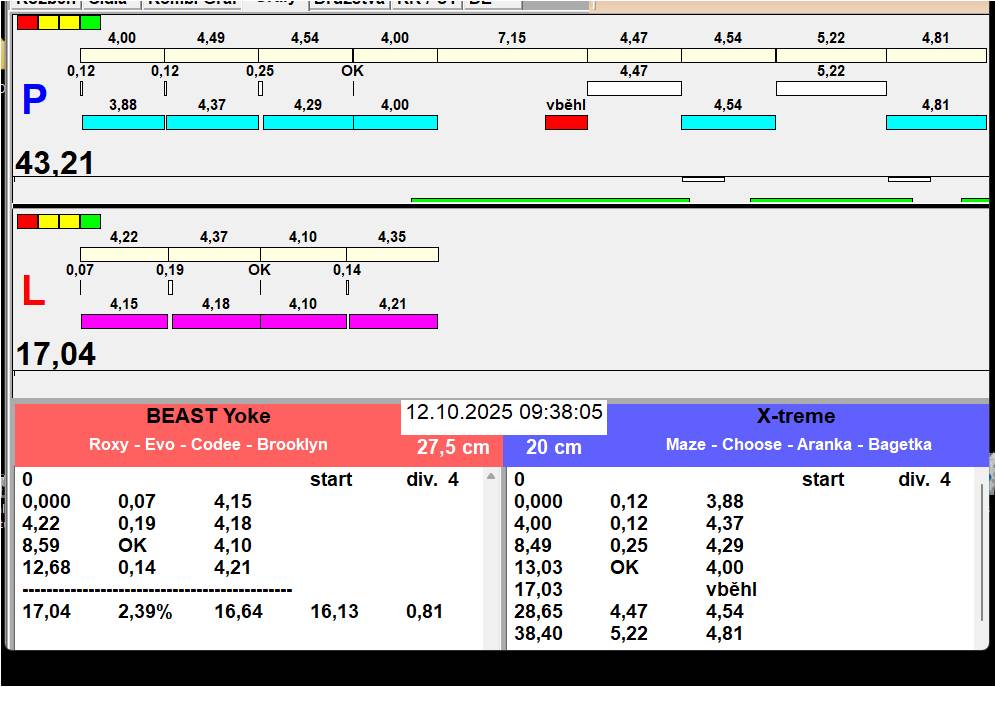Click the lane P total time 43,21
The width and height of the screenshot is (995, 716).
[x=55, y=162]
